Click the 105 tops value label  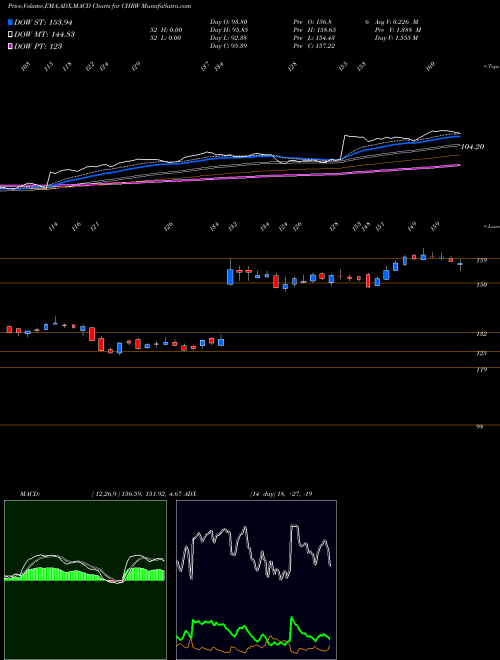(27, 66)
